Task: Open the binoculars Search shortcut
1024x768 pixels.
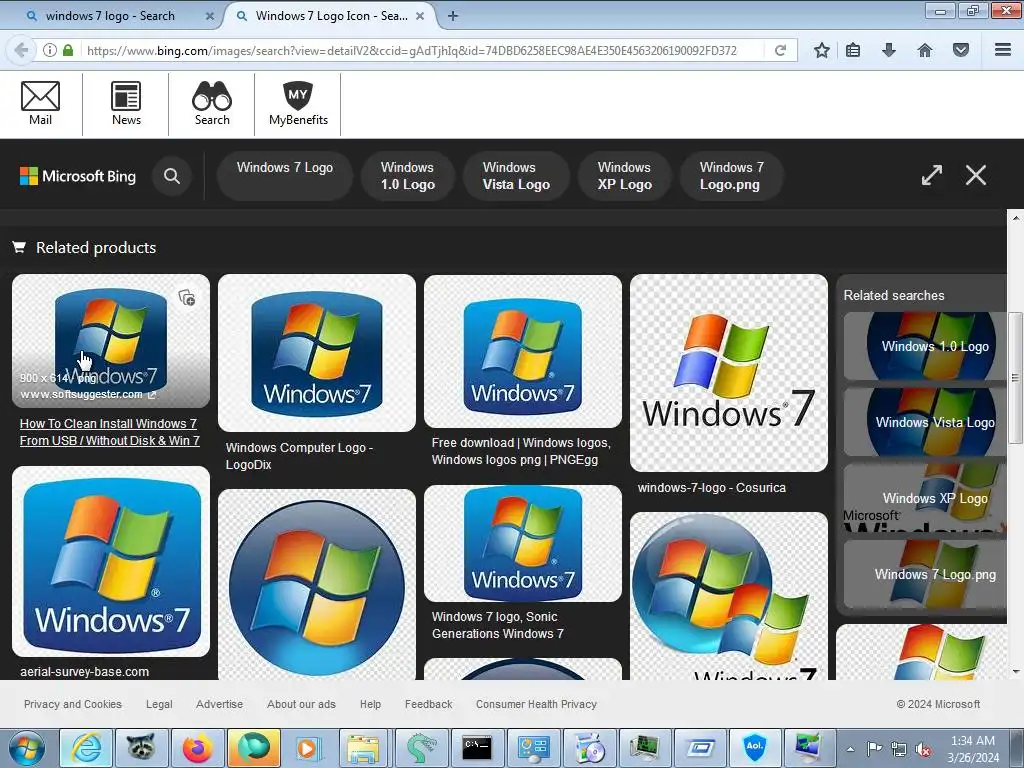Action: point(212,103)
